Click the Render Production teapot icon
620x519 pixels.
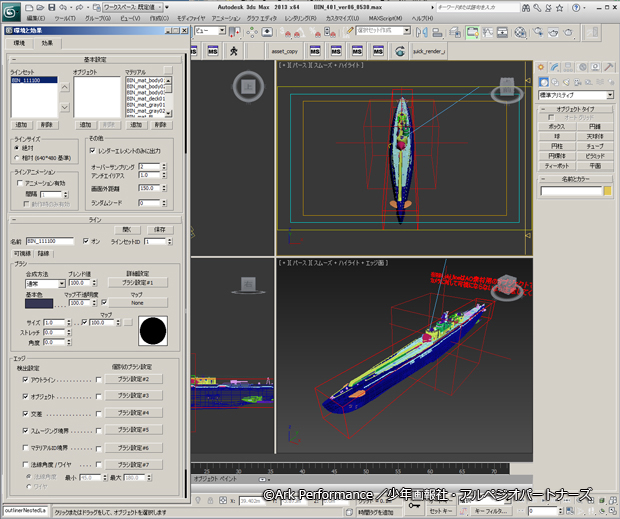(568, 32)
